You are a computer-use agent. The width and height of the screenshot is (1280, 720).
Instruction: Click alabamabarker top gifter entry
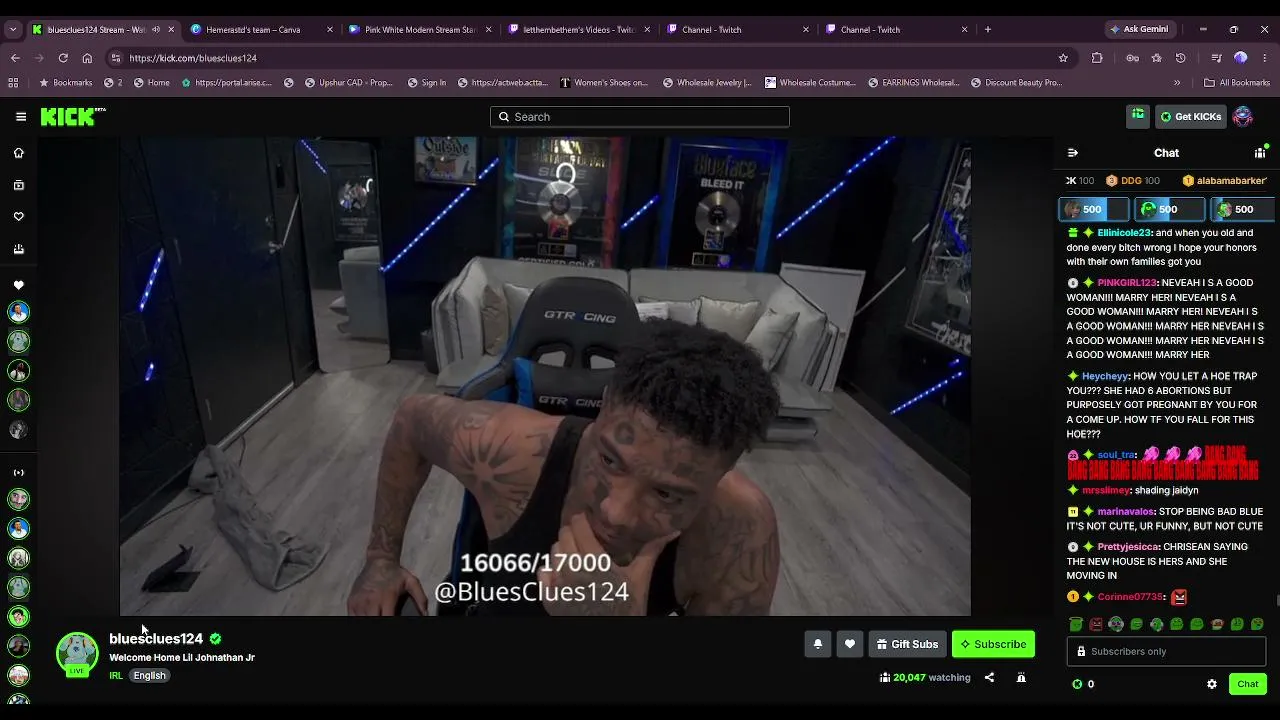(1225, 181)
